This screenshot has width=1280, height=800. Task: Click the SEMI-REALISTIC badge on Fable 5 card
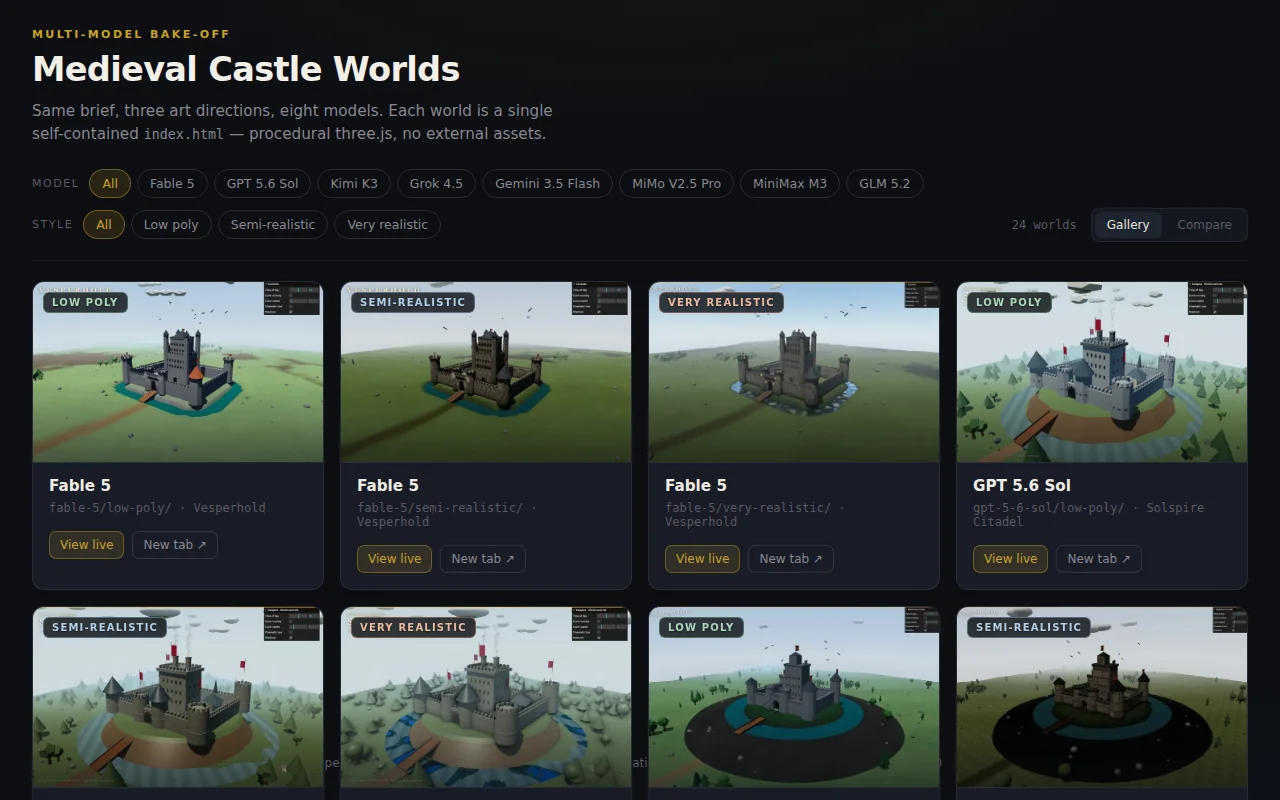pos(413,302)
